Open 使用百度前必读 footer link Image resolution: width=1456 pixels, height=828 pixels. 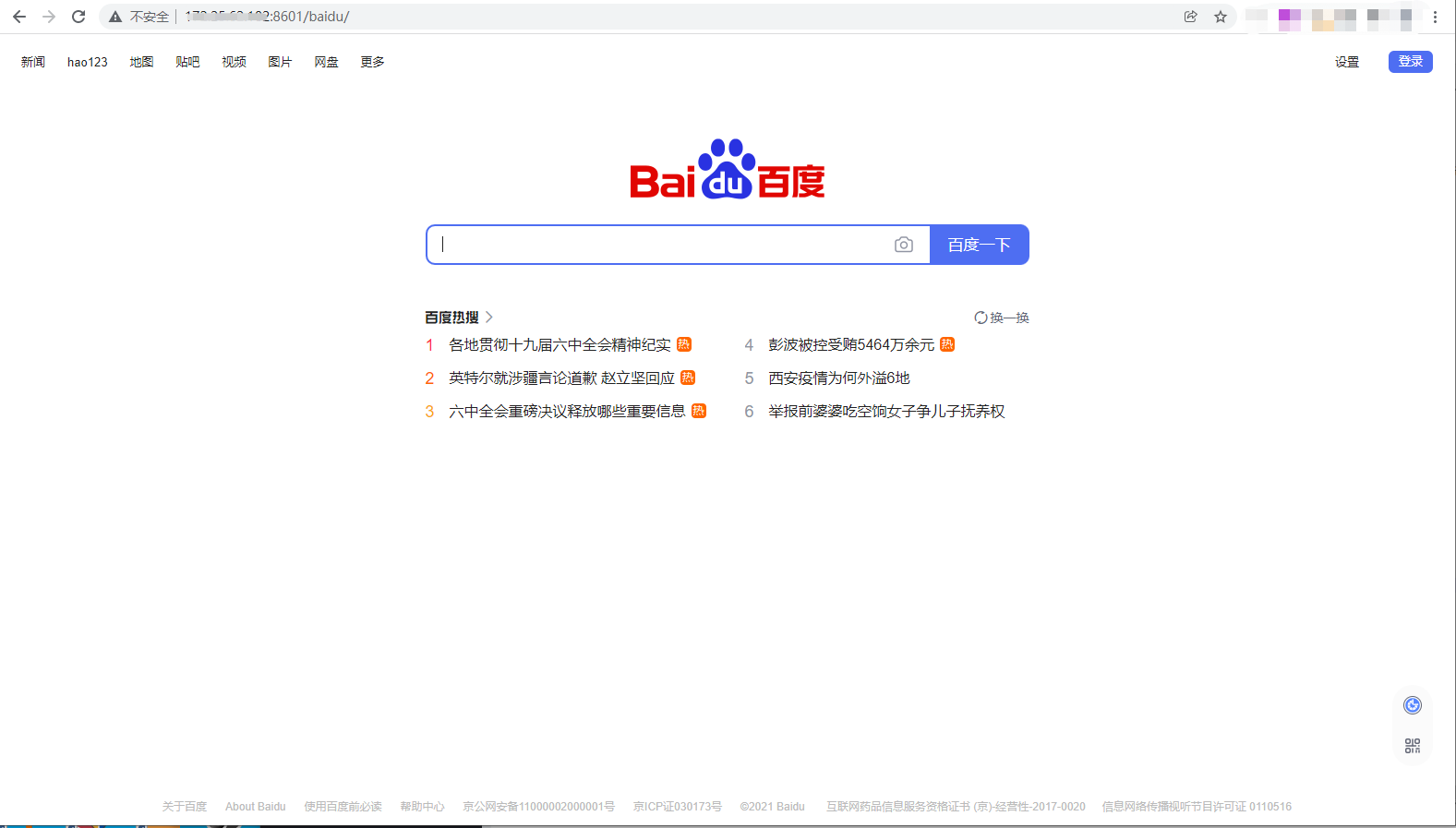(x=343, y=807)
